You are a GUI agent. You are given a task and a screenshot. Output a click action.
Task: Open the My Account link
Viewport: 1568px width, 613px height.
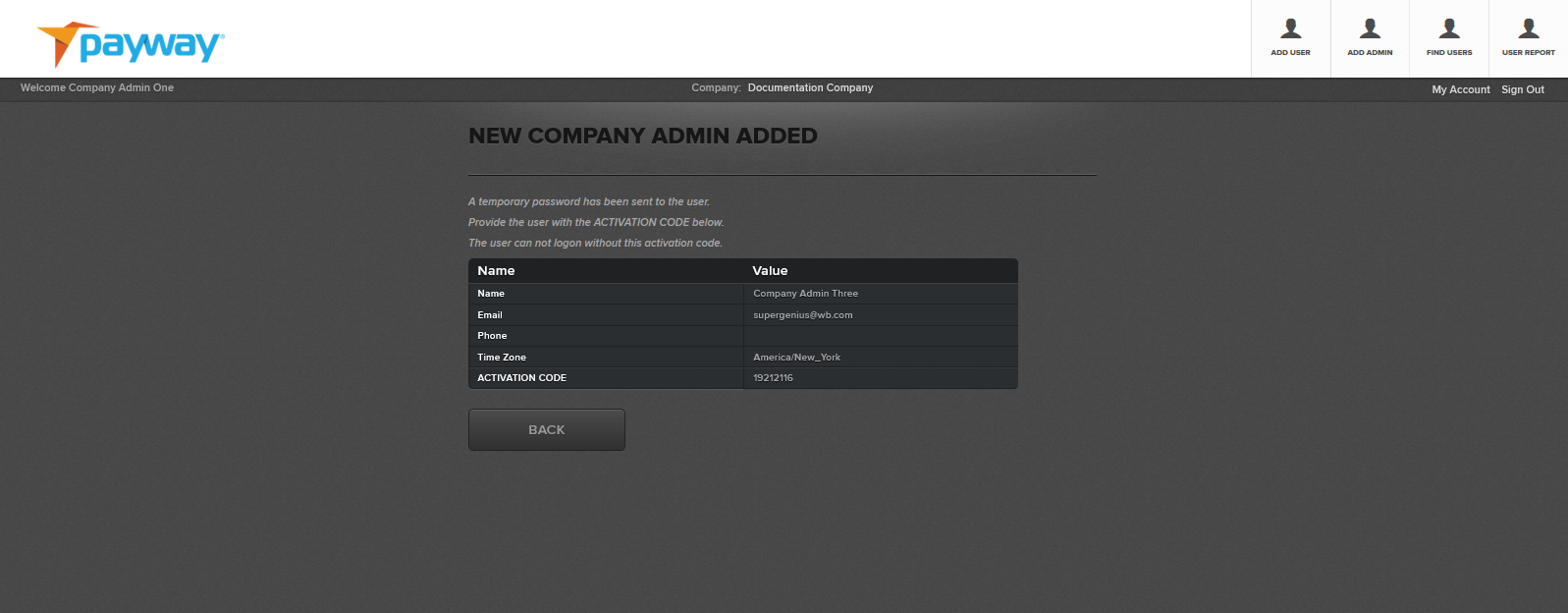[x=1460, y=89]
